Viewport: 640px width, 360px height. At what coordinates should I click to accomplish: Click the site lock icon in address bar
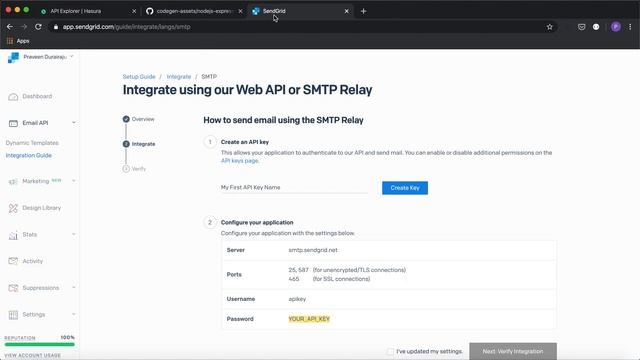tap(56, 27)
